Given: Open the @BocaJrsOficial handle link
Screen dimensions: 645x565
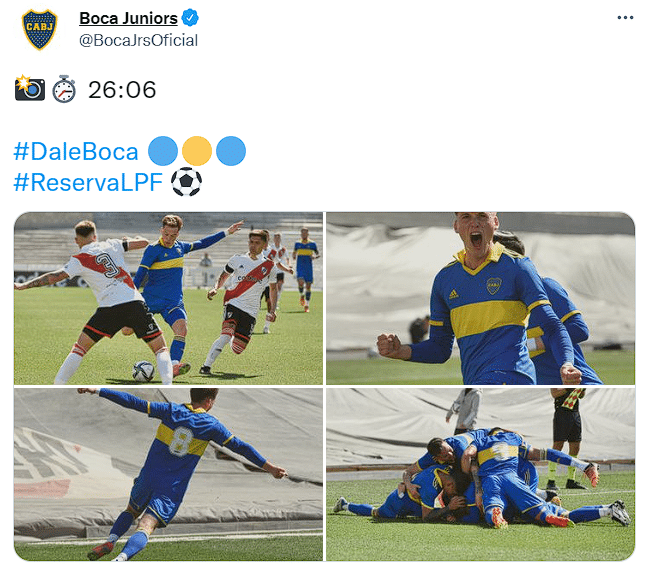Looking at the screenshot, I should coord(138,40).
